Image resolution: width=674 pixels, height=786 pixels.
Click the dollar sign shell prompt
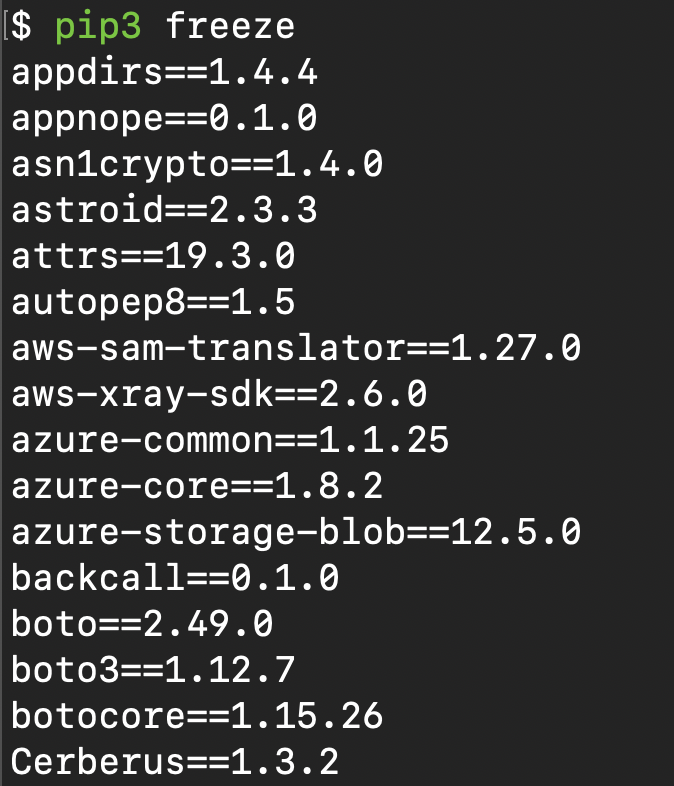point(23,26)
